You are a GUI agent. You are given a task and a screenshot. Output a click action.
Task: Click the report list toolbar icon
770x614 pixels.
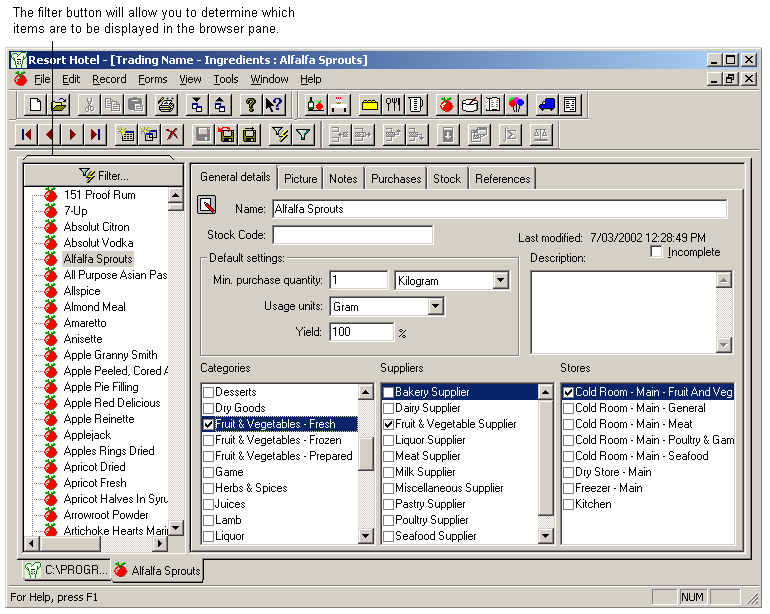click(570, 105)
